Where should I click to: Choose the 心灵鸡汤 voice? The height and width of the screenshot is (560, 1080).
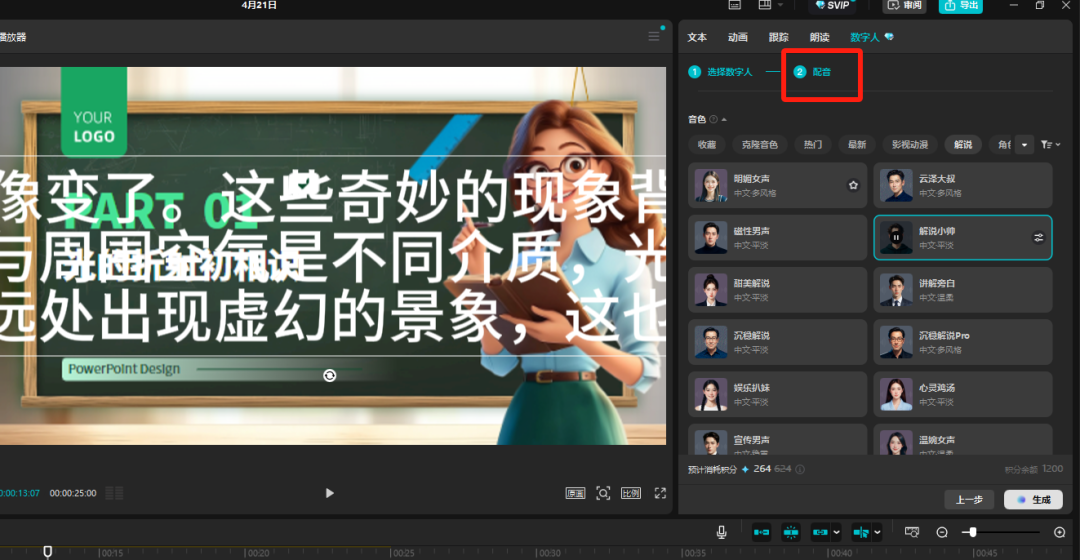pos(963,395)
